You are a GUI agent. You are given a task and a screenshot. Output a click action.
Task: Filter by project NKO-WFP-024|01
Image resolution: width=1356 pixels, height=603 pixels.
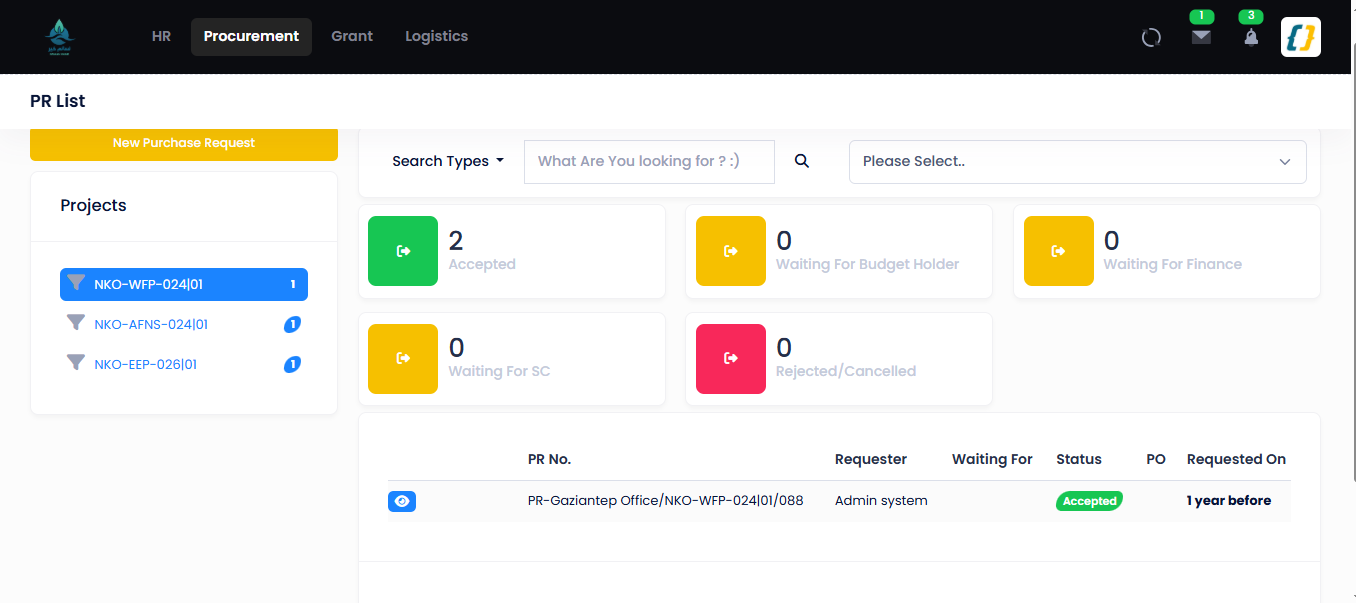click(x=184, y=284)
